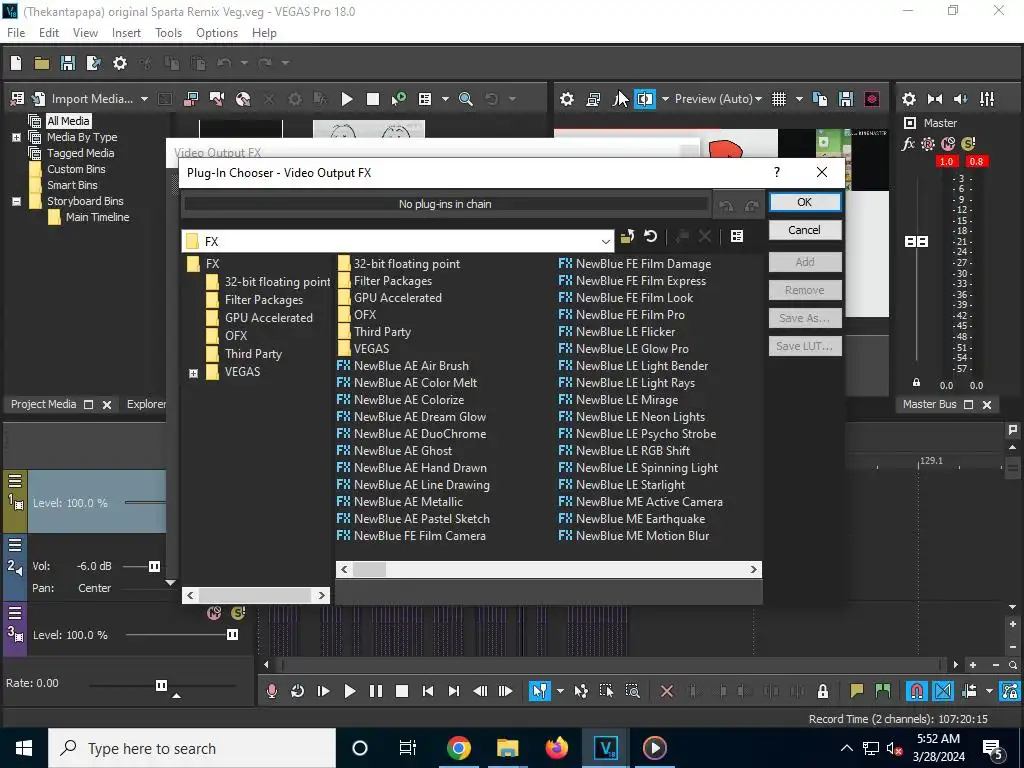Toggle Master fader lock icon
Screen dimensions: 1024x768
point(916,383)
